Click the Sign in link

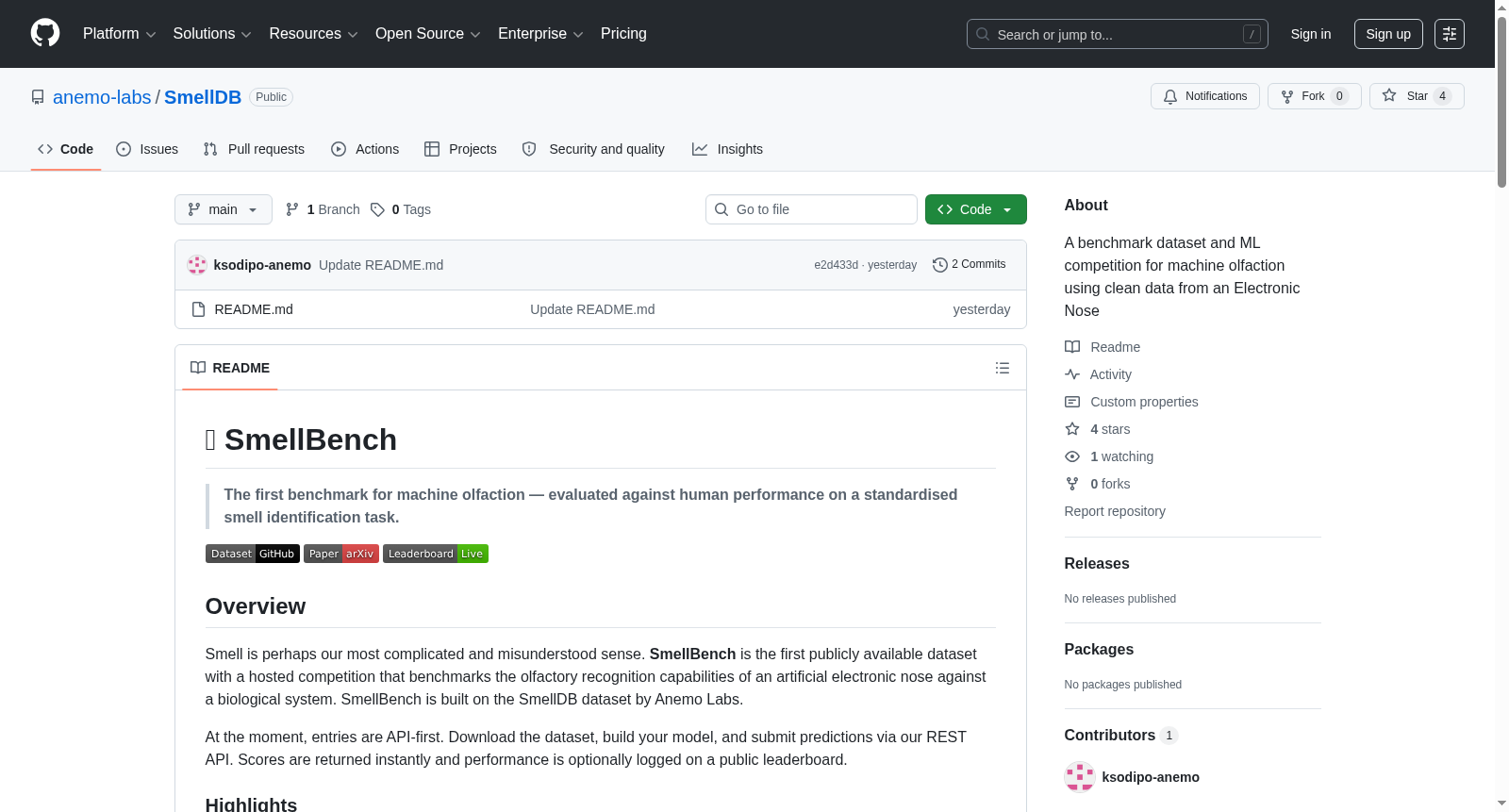coord(1311,34)
